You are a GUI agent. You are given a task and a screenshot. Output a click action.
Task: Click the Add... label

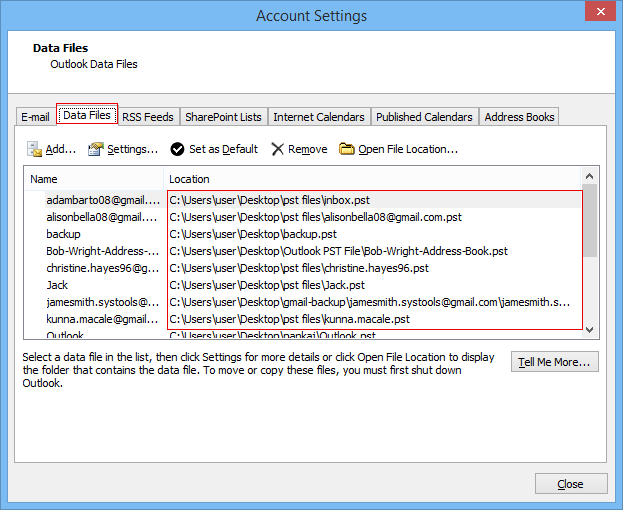click(x=61, y=149)
